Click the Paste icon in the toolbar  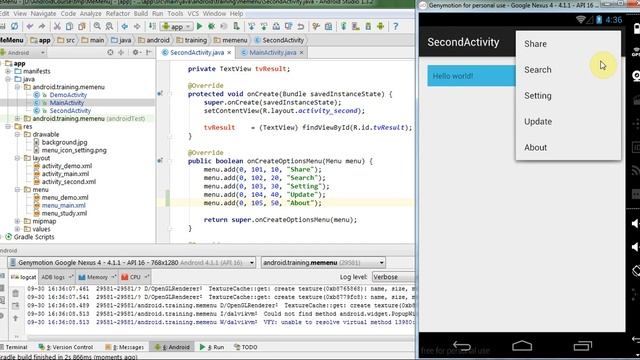click(82, 27)
